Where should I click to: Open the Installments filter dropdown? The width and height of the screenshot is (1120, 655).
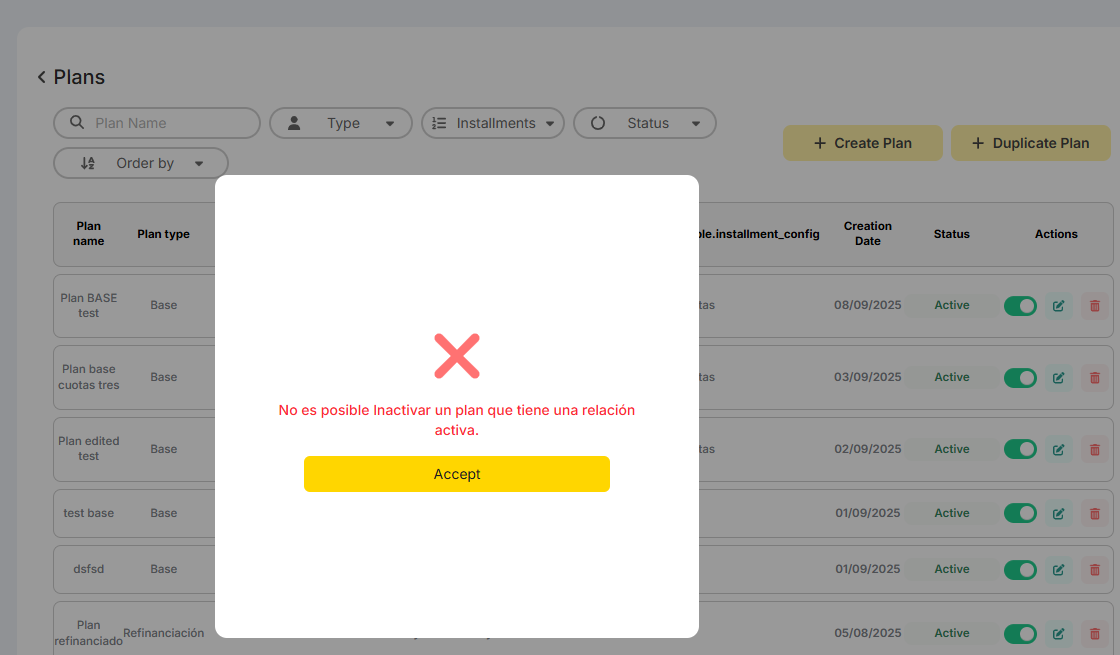pyautogui.click(x=493, y=123)
